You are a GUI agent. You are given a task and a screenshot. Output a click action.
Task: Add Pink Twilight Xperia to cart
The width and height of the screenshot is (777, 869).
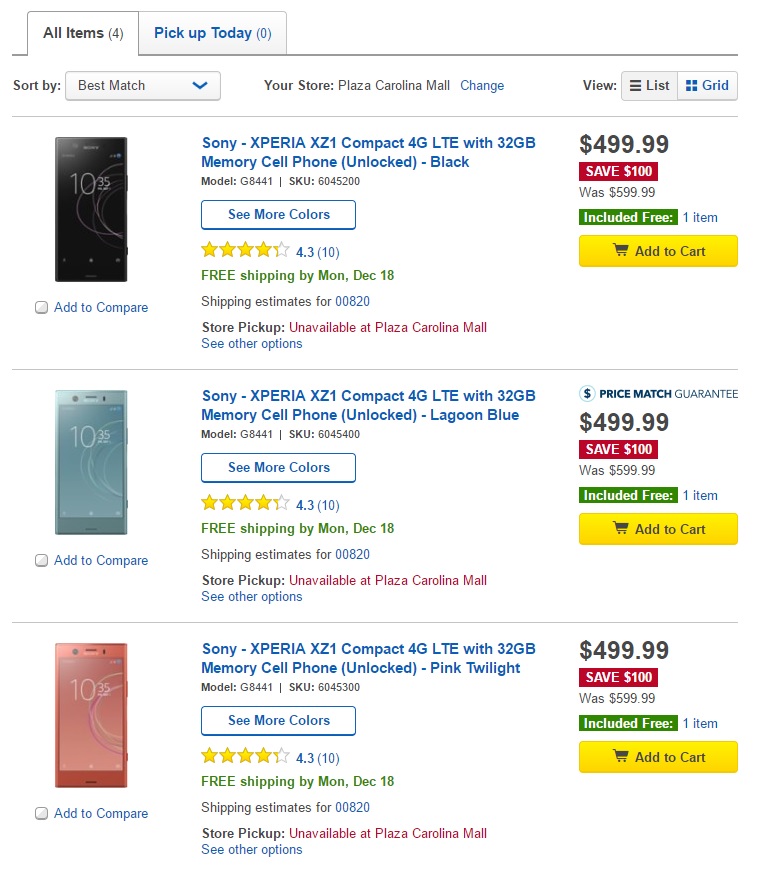658,757
